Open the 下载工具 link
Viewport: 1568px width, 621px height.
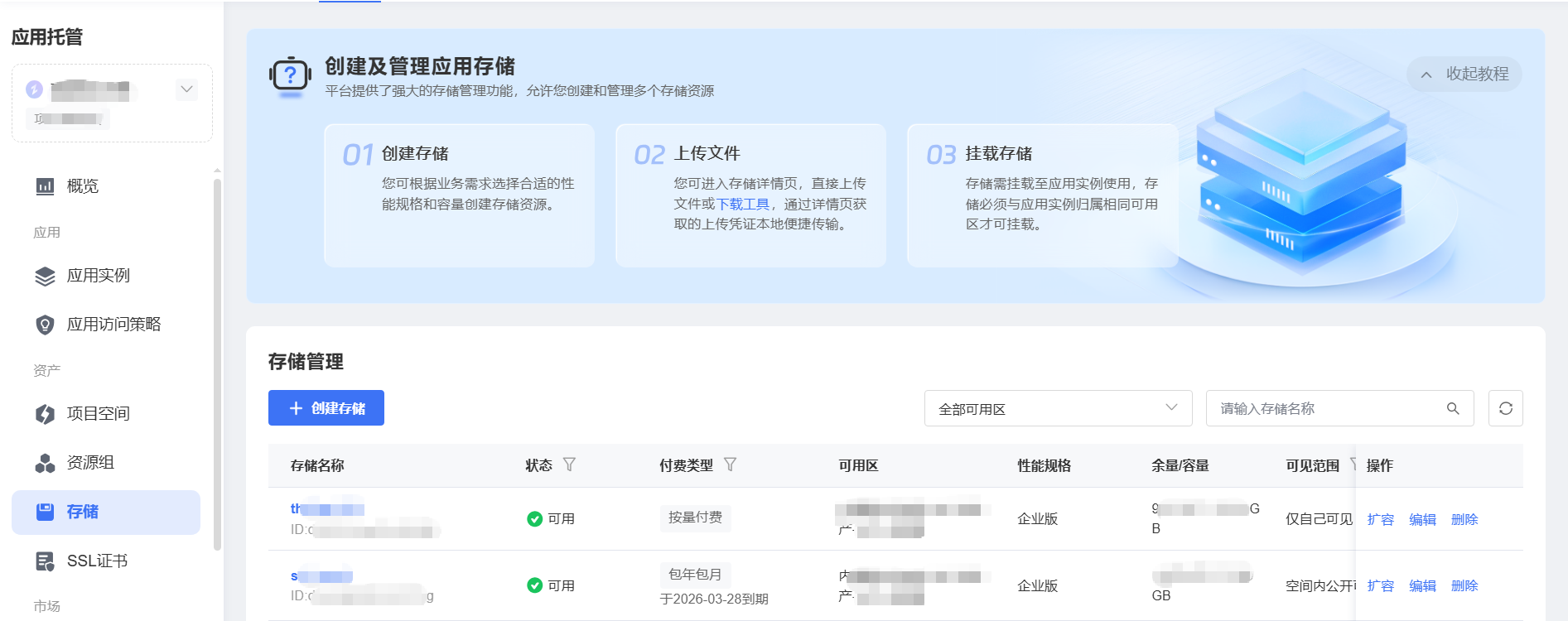(742, 204)
